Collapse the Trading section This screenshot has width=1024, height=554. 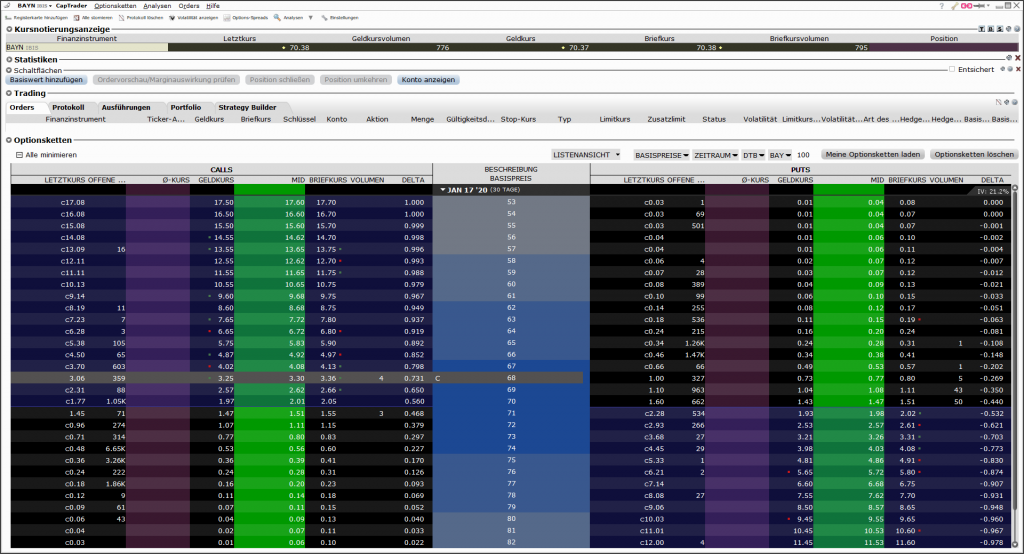(x=9, y=93)
